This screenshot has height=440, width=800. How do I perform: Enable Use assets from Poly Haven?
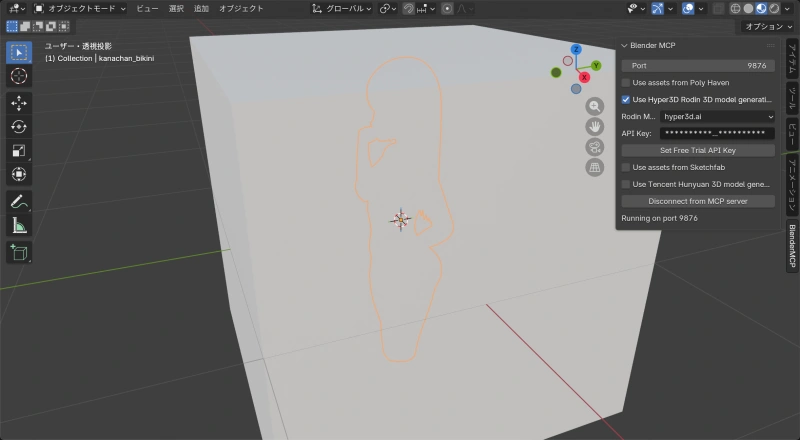tap(626, 82)
